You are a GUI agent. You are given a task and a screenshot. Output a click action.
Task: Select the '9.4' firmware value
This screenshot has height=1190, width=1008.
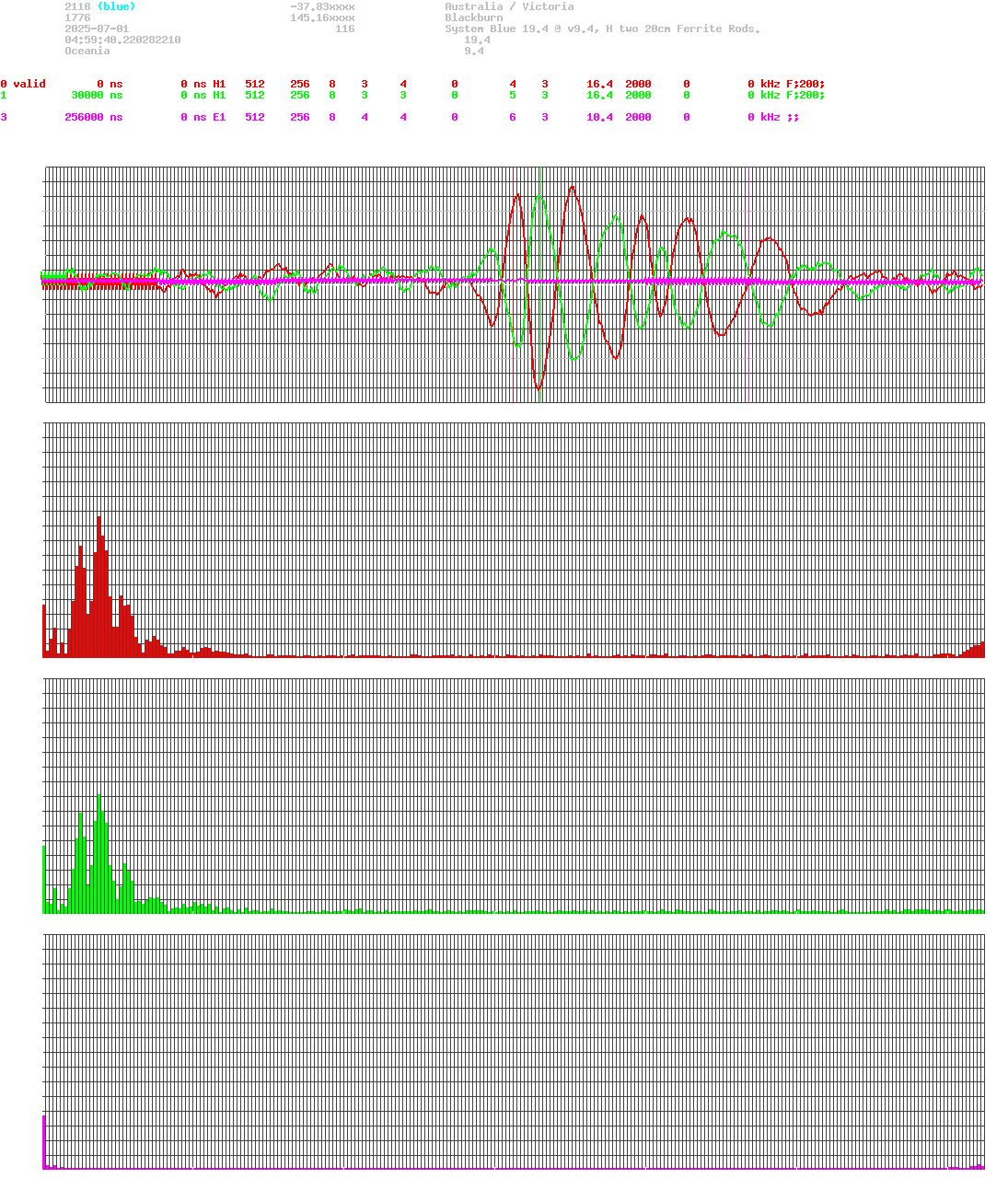click(474, 51)
